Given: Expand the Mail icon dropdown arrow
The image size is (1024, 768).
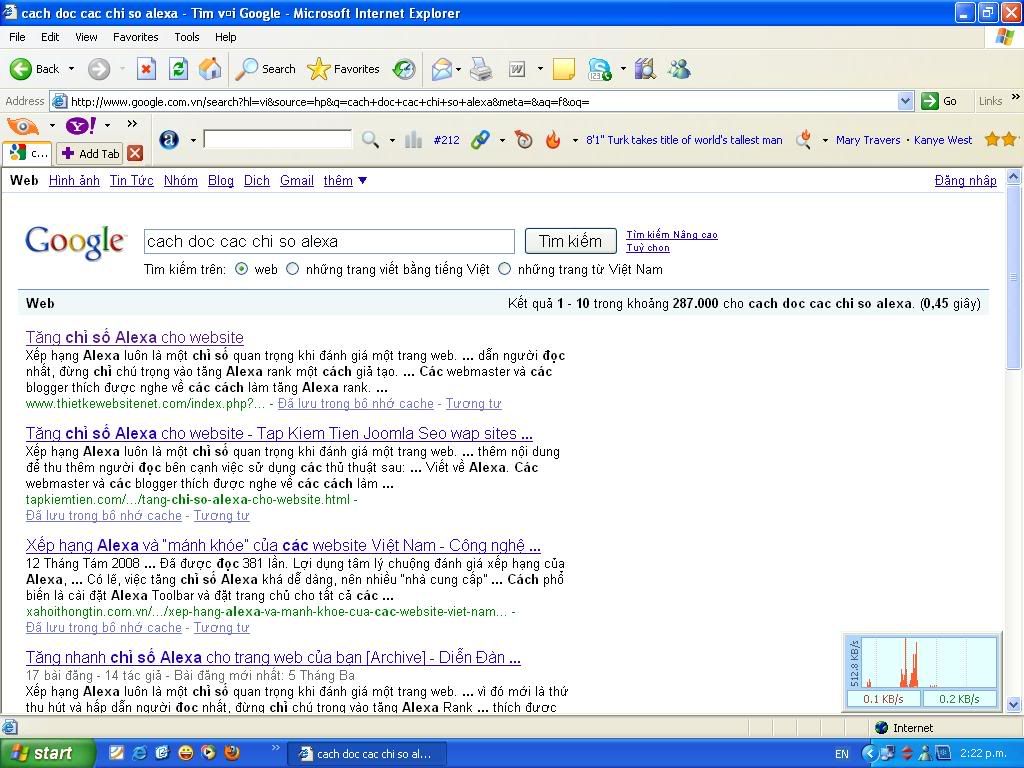Looking at the screenshot, I should [x=458, y=69].
